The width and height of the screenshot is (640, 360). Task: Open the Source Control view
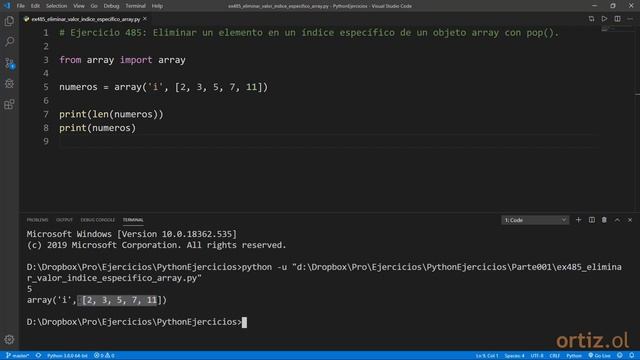(x=9, y=62)
